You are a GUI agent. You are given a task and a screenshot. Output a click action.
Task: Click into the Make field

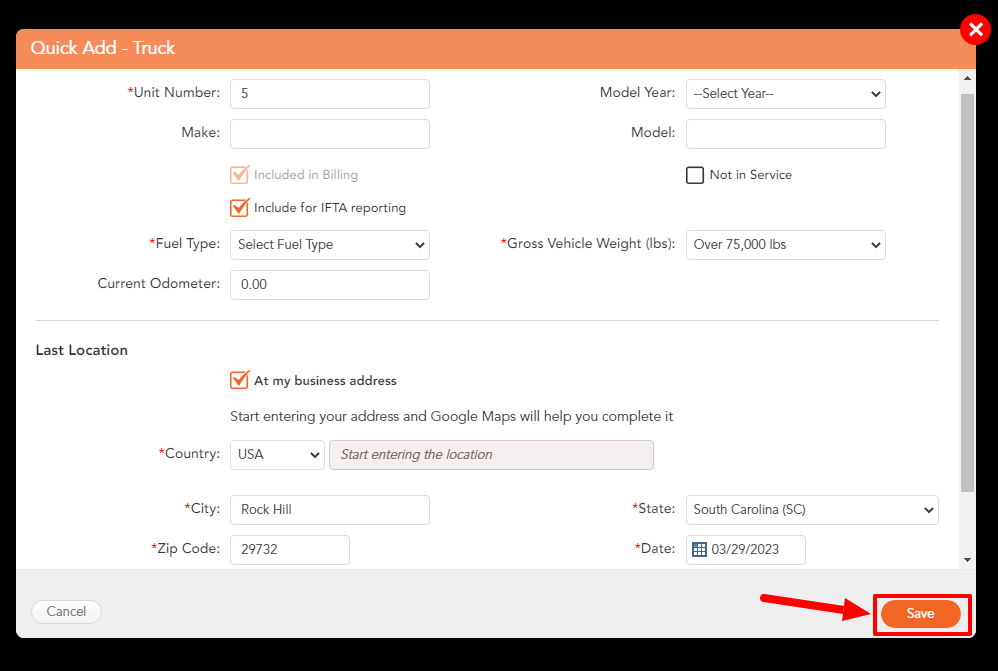pos(330,134)
